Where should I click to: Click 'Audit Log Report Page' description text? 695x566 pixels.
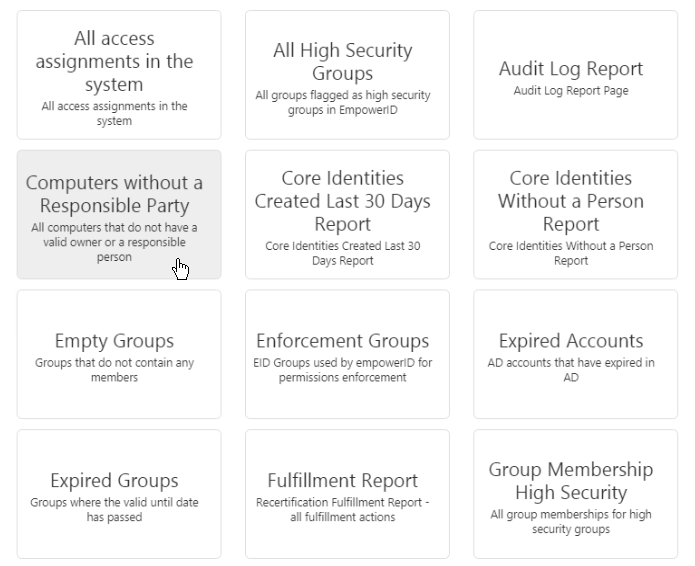point(570,92)
